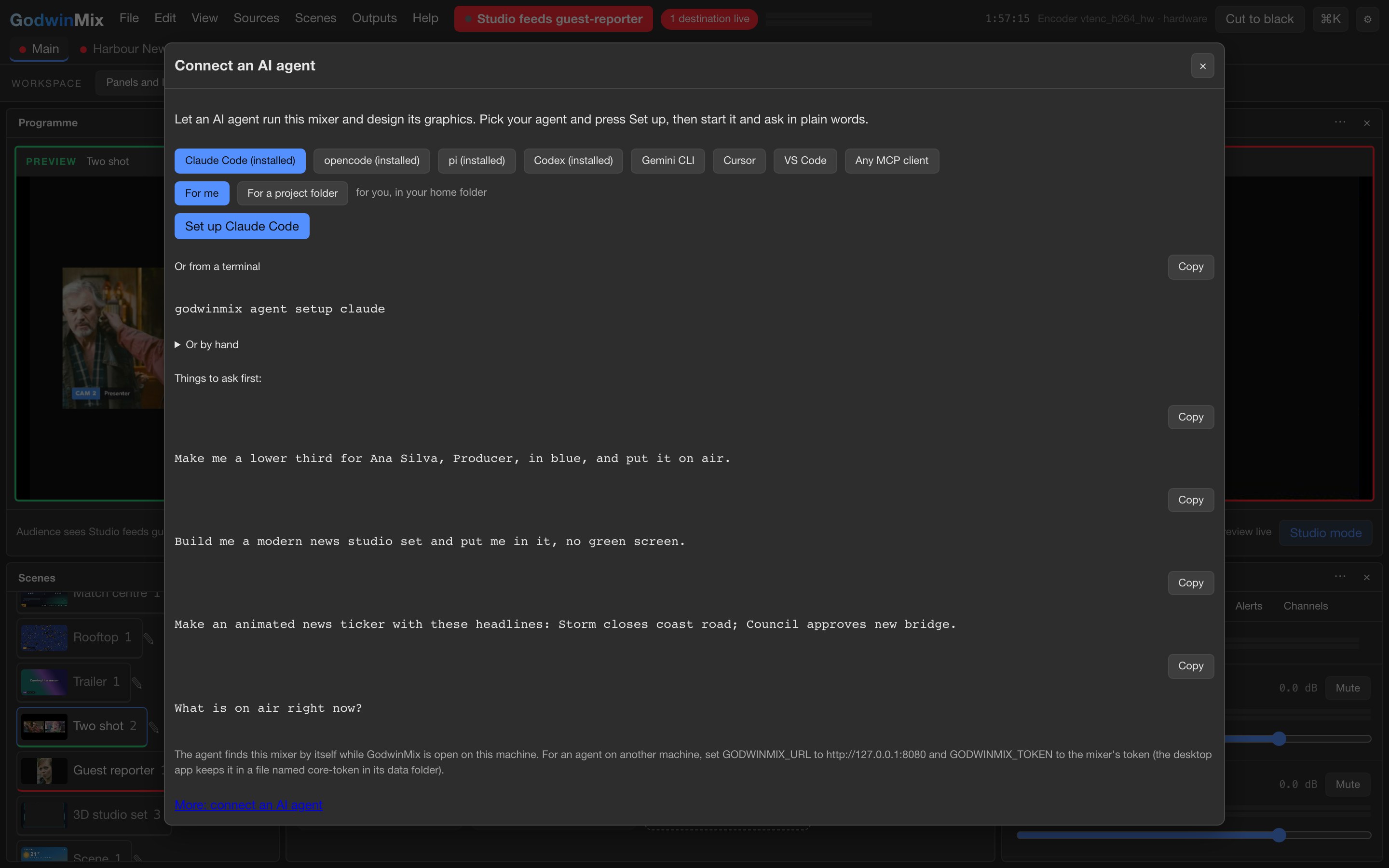
Task: Expand the Or by hand section
Action: coord(206,344)
